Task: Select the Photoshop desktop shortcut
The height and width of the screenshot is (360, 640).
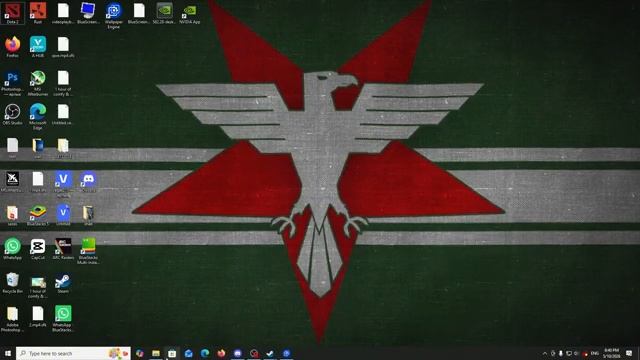Action: pos(13,83)
